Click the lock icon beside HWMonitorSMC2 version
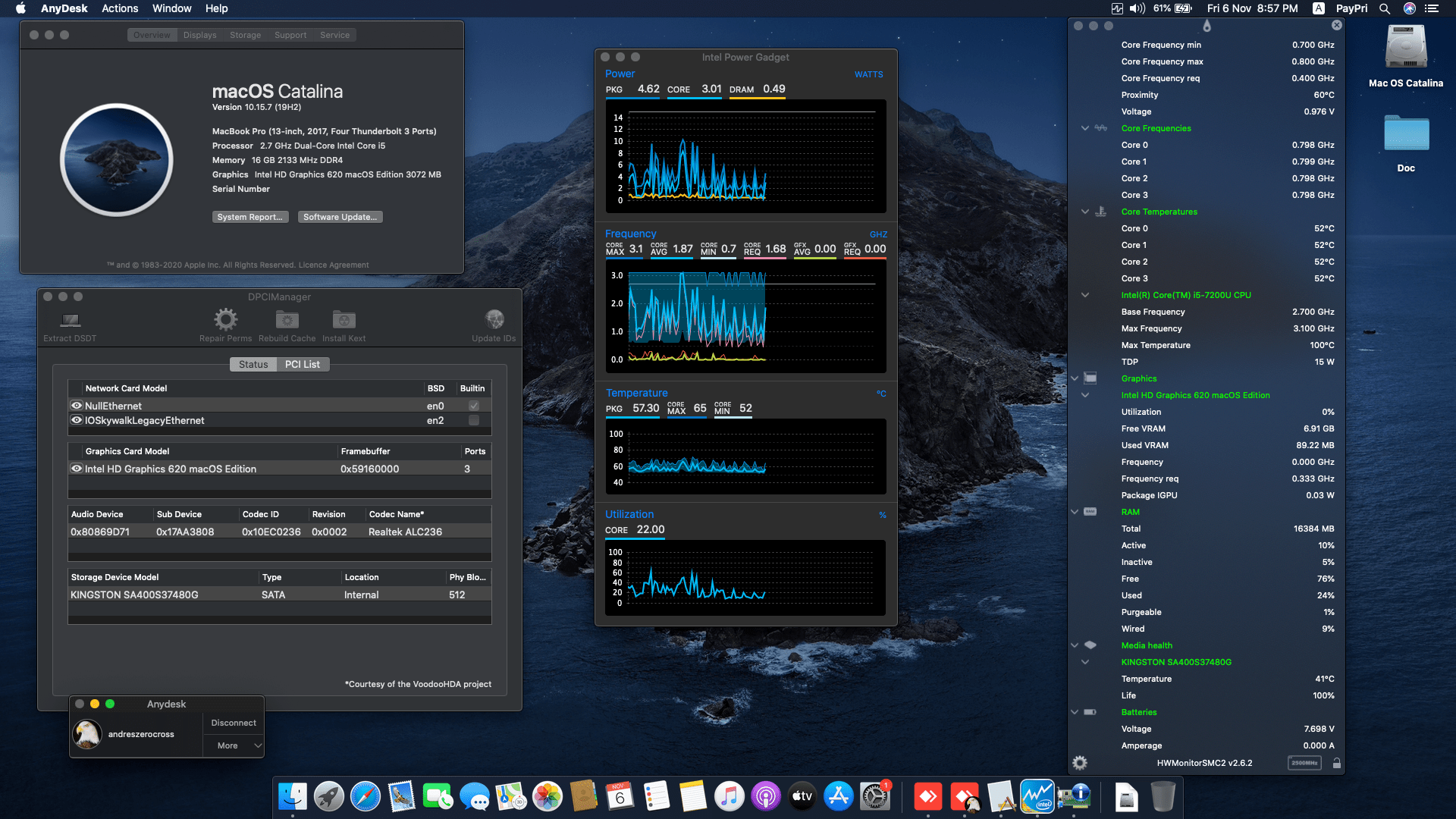This screenshot has width=1456, height=819. click(x=1336, y=763)
